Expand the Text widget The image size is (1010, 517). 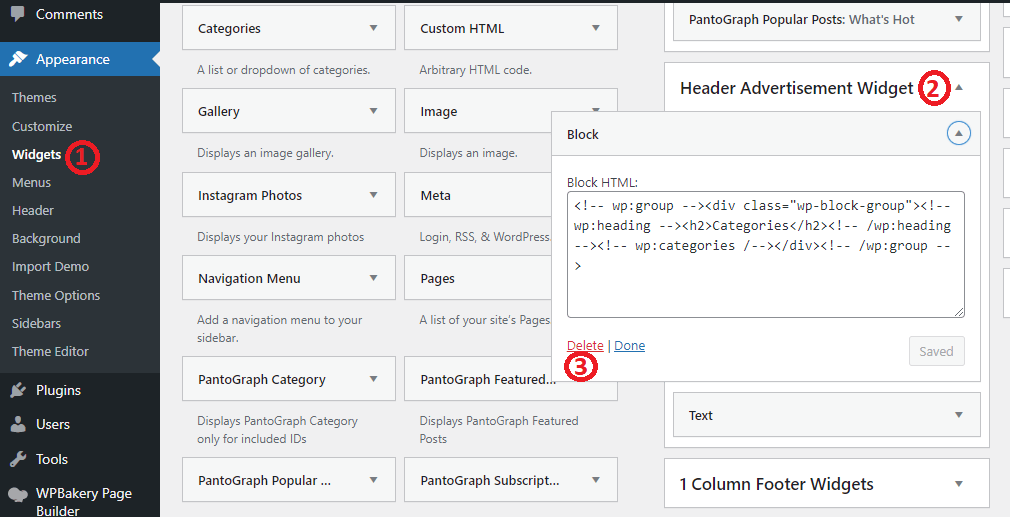pyautogui.click(x=958, y=415)
